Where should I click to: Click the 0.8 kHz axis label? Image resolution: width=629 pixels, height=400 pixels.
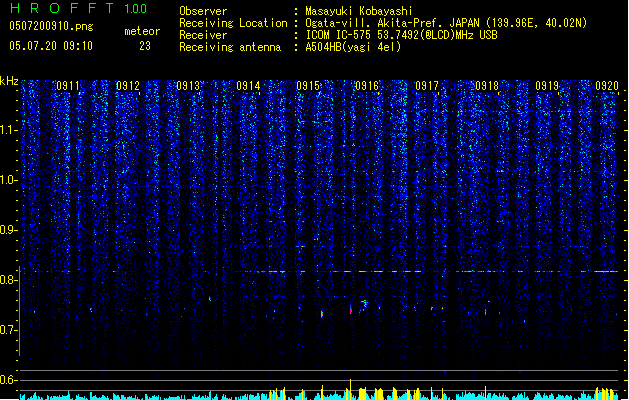tap(8, 280)
